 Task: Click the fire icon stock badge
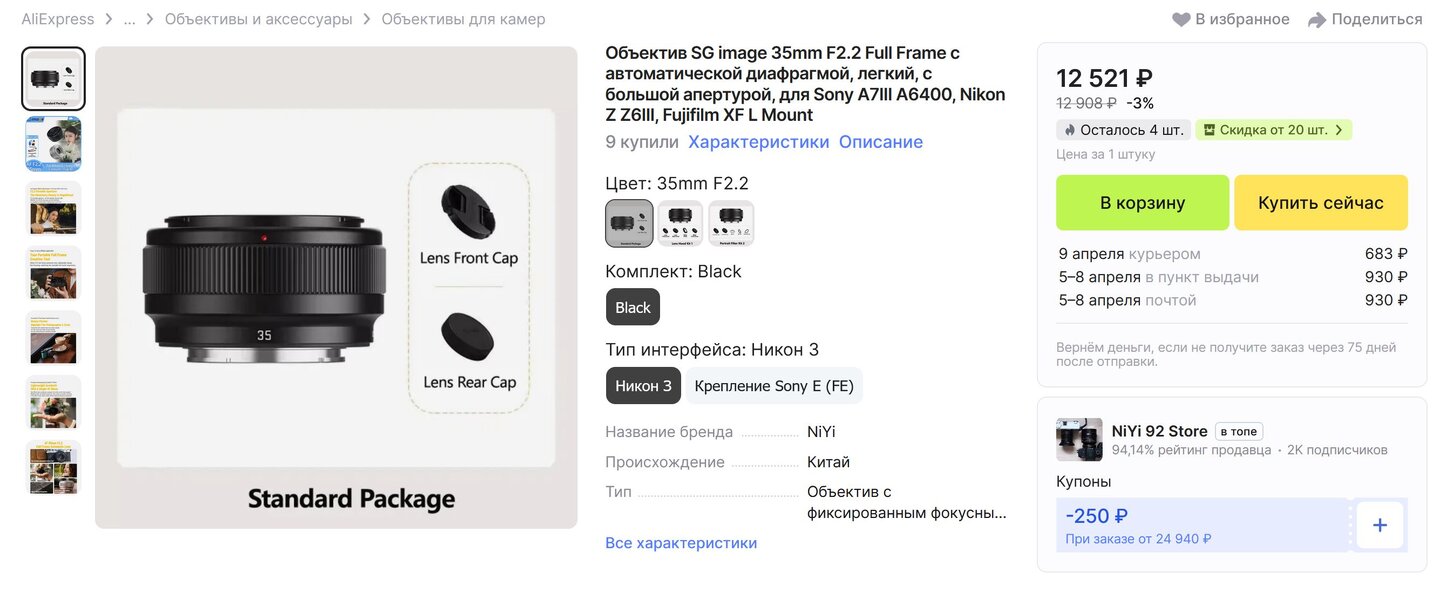pos(1070,130)
